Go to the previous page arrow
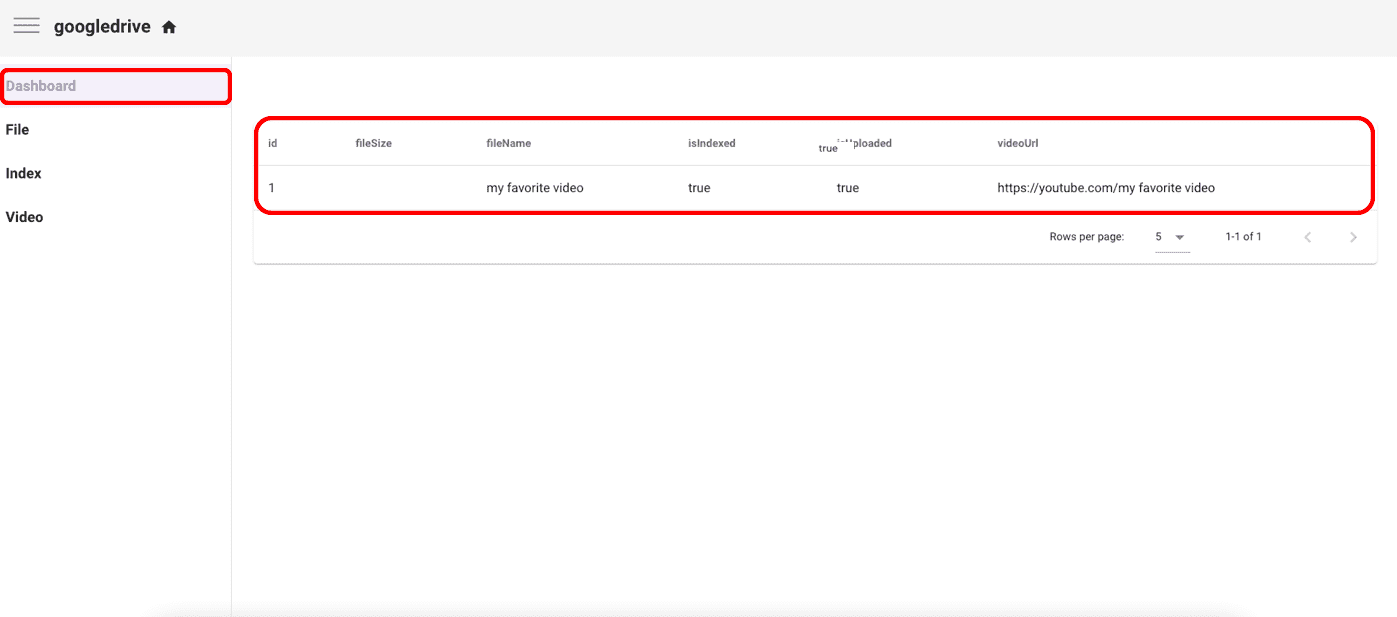 (1307, 237)
